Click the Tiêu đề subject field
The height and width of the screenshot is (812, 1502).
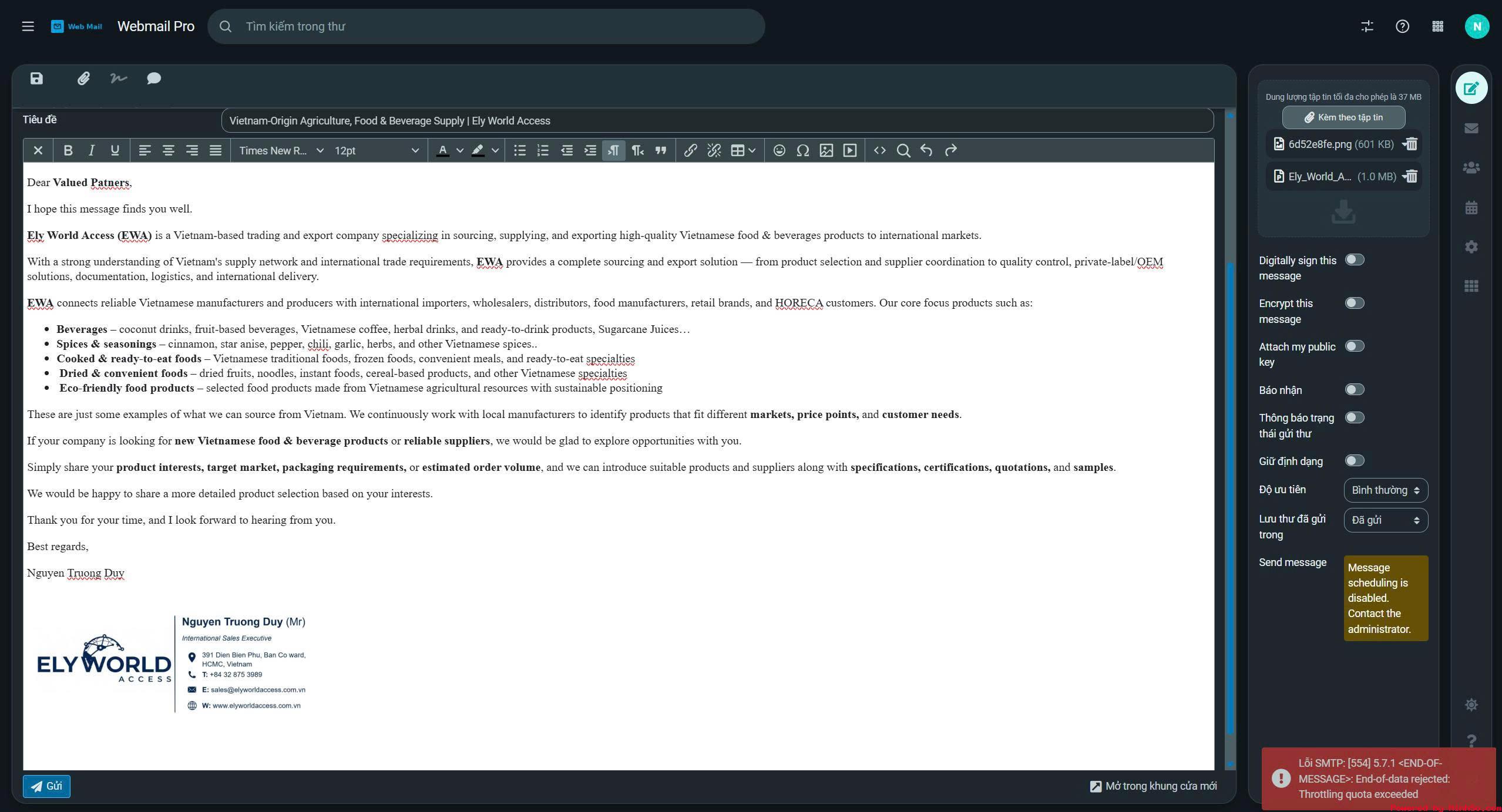point(717,120)
